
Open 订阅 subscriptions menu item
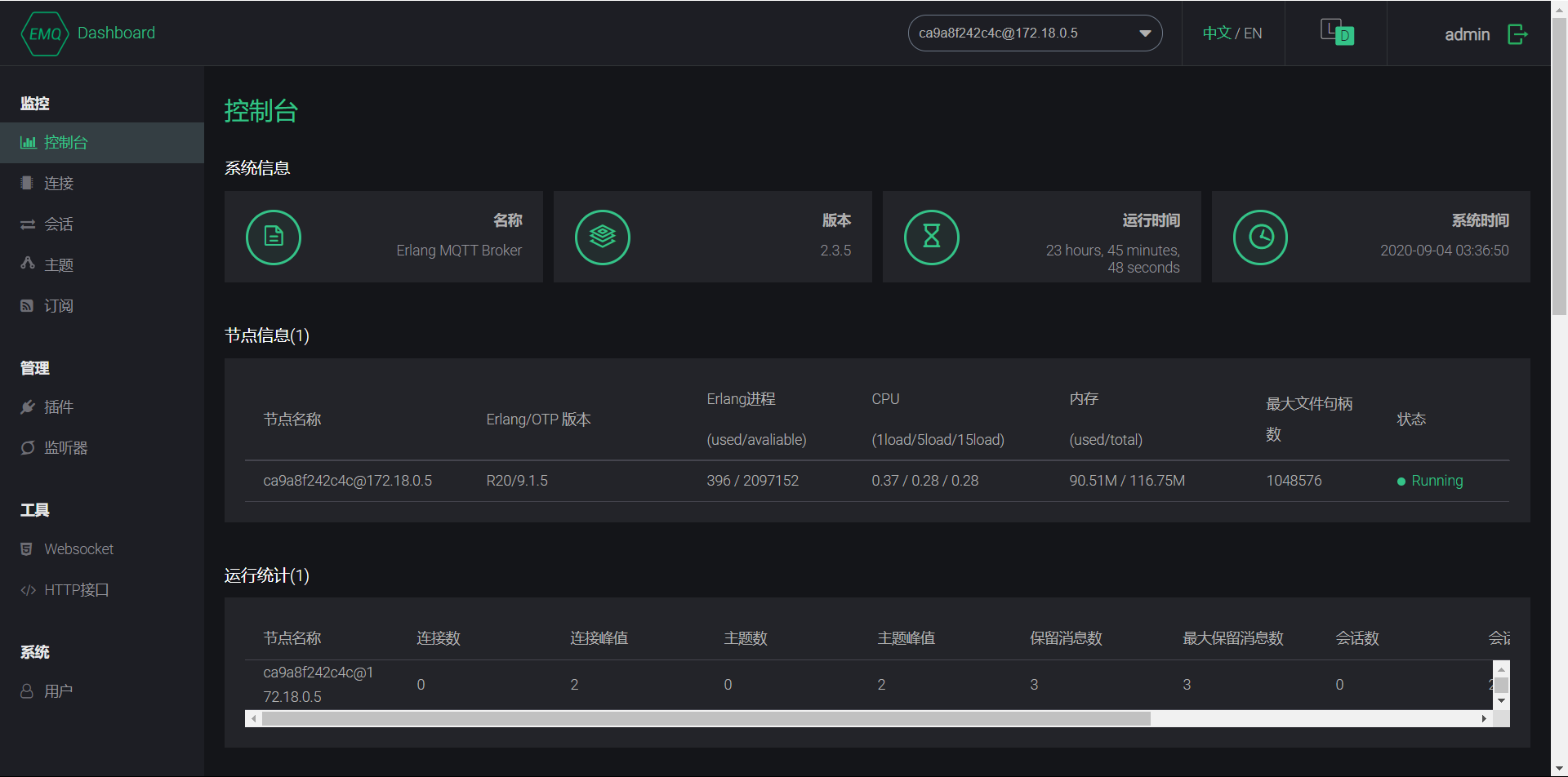(x=102, y=306)
